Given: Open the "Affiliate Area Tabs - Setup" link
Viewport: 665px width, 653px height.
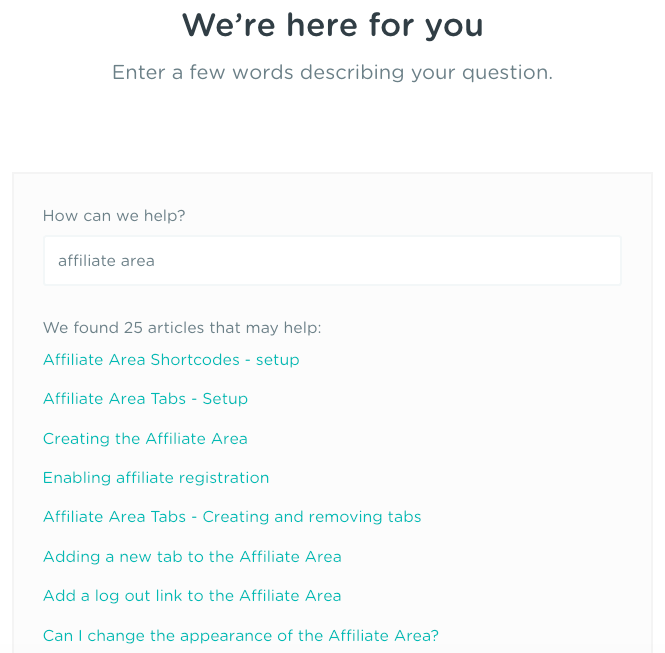Looking at the screenshot, I should coord(145,399).
